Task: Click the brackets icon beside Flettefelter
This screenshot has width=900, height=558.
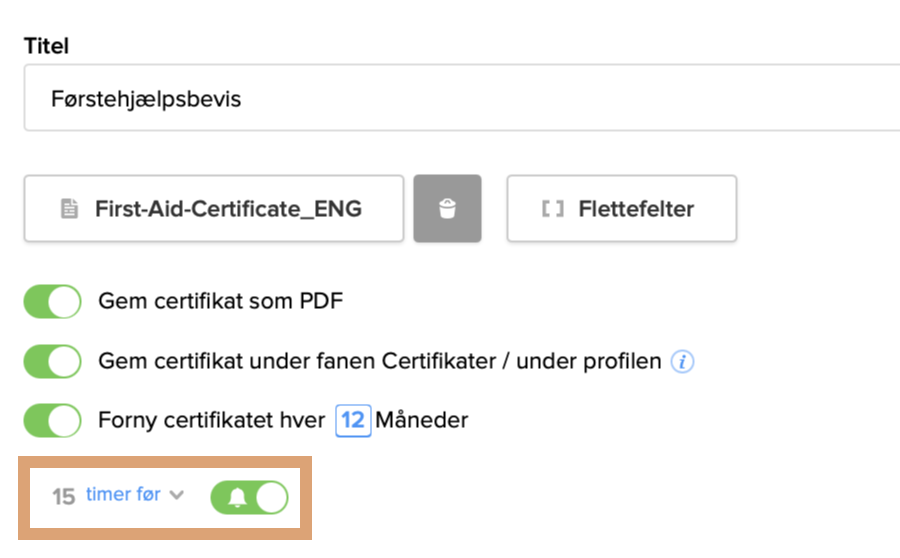Action: pos(552,210)
